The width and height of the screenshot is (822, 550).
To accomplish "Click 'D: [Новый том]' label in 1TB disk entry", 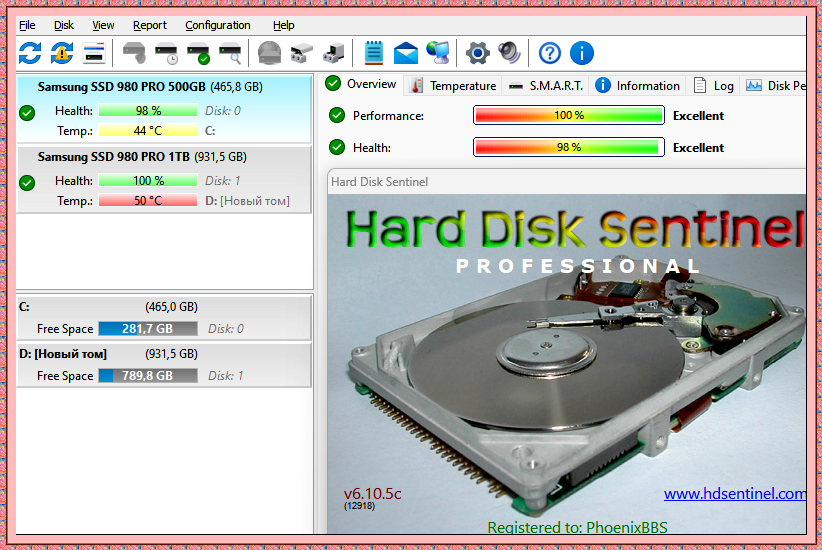I will pyautogui.click(x=247, y=201).
